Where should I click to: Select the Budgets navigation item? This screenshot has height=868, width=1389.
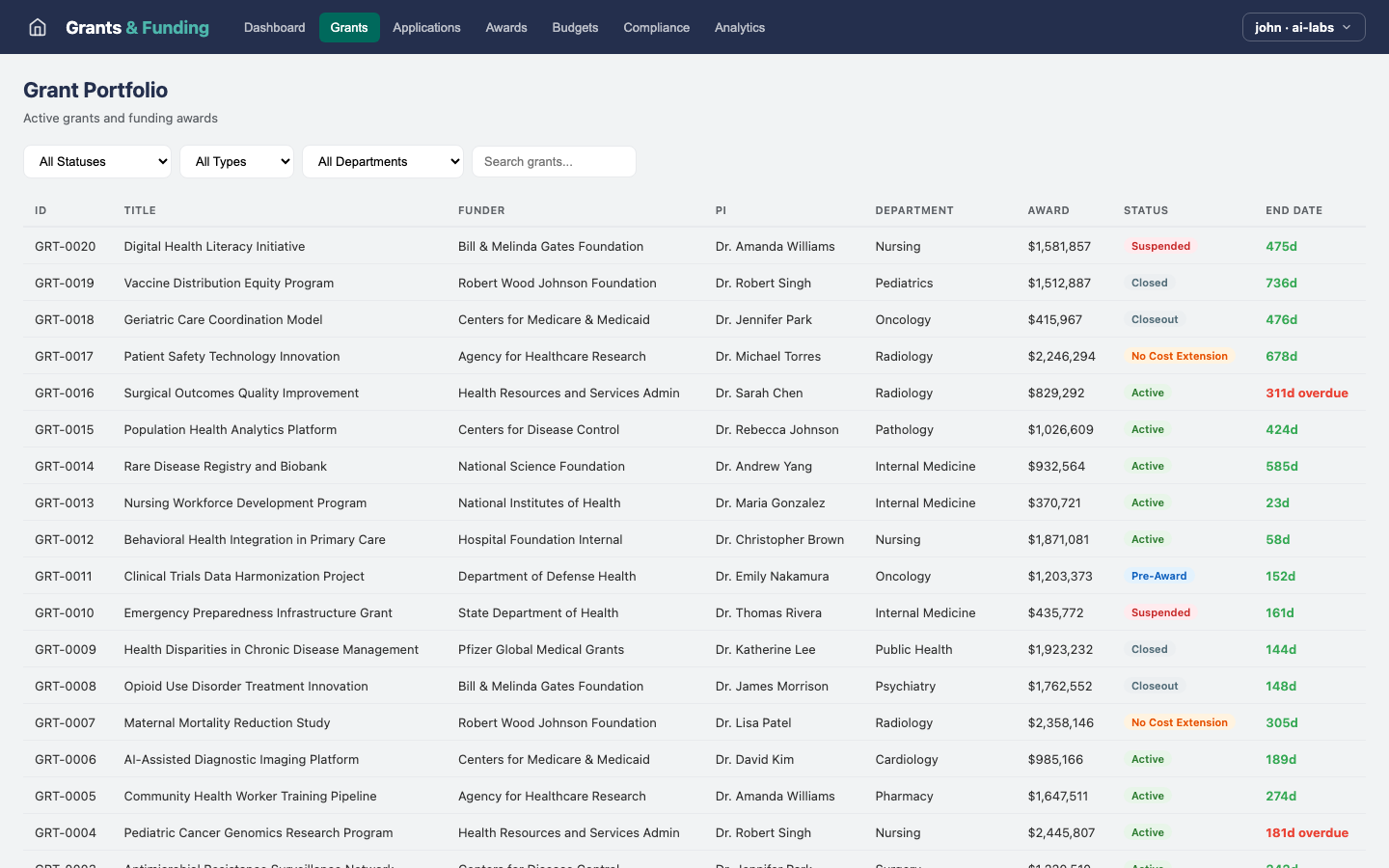click(x=575, y=27)
